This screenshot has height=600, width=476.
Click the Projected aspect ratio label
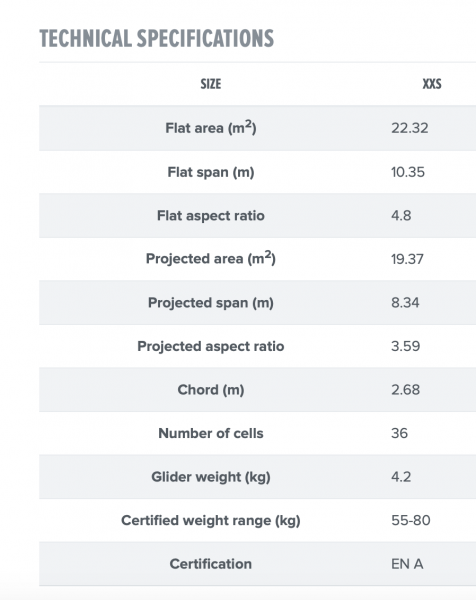[x=211, y=346]
